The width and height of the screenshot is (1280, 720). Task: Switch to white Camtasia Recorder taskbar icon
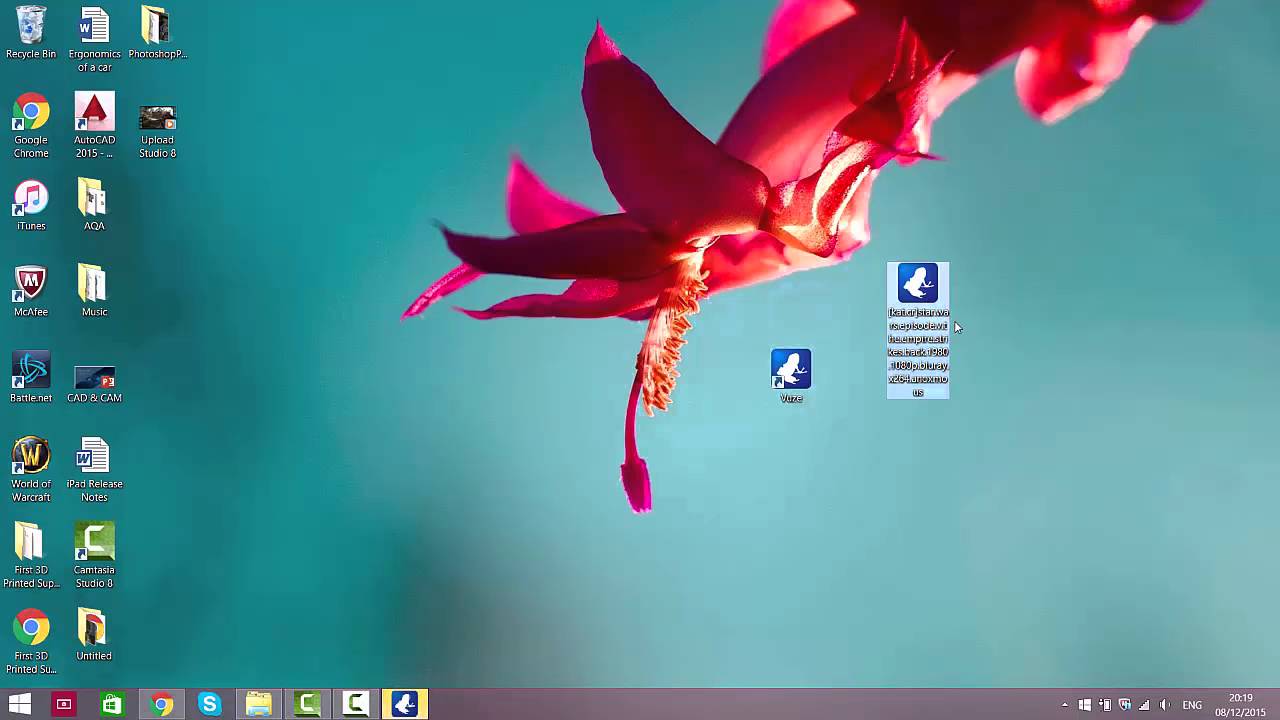[355, 705]
